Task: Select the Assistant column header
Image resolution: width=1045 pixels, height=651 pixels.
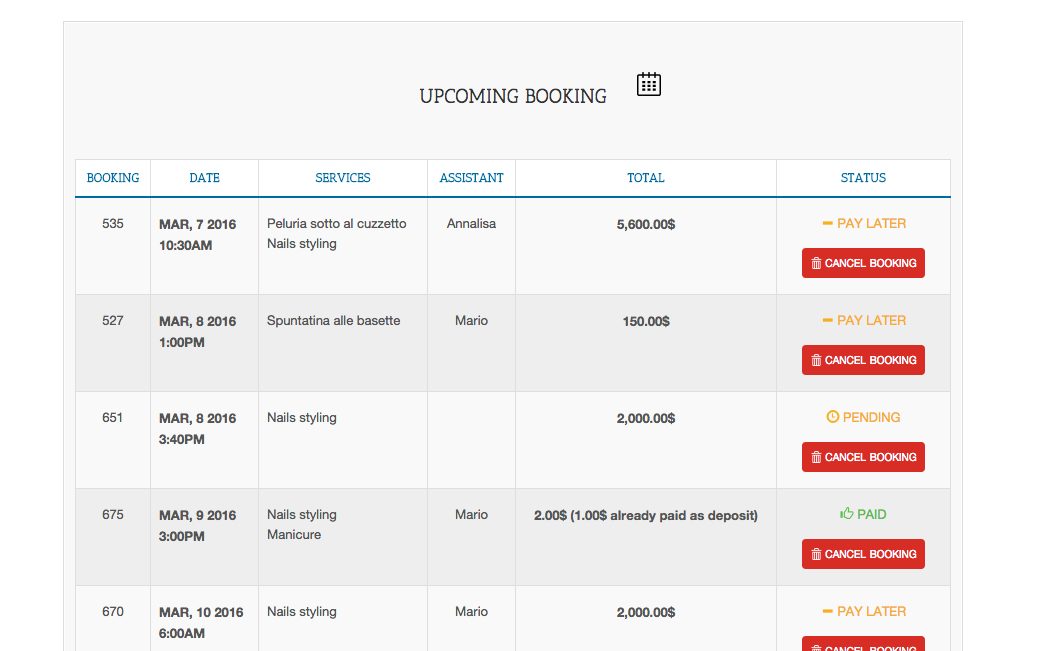Action: 471,178
